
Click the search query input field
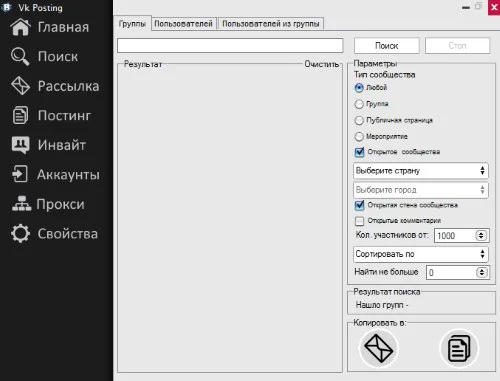pos(230,46)
